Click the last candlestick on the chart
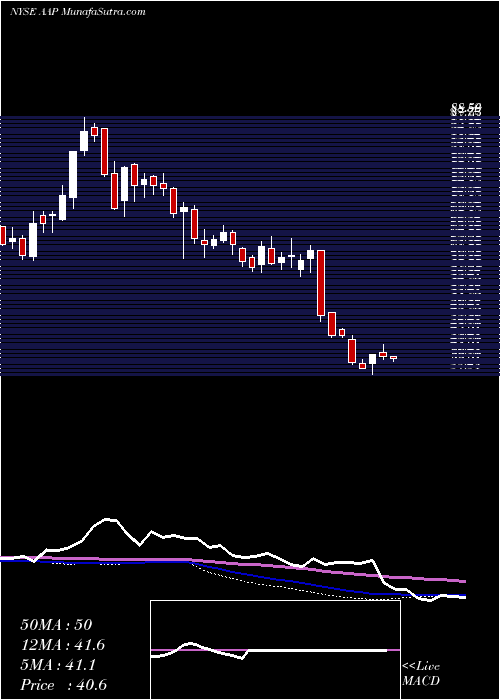The height and width of the screenshot is (700, 500). click(x=393, y=358)
